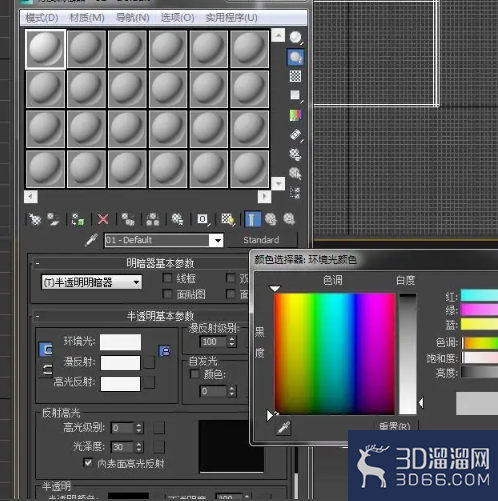This screenshot has width=498, height=501.
Task: Click the 红 color slider
Action: (479, 296)
